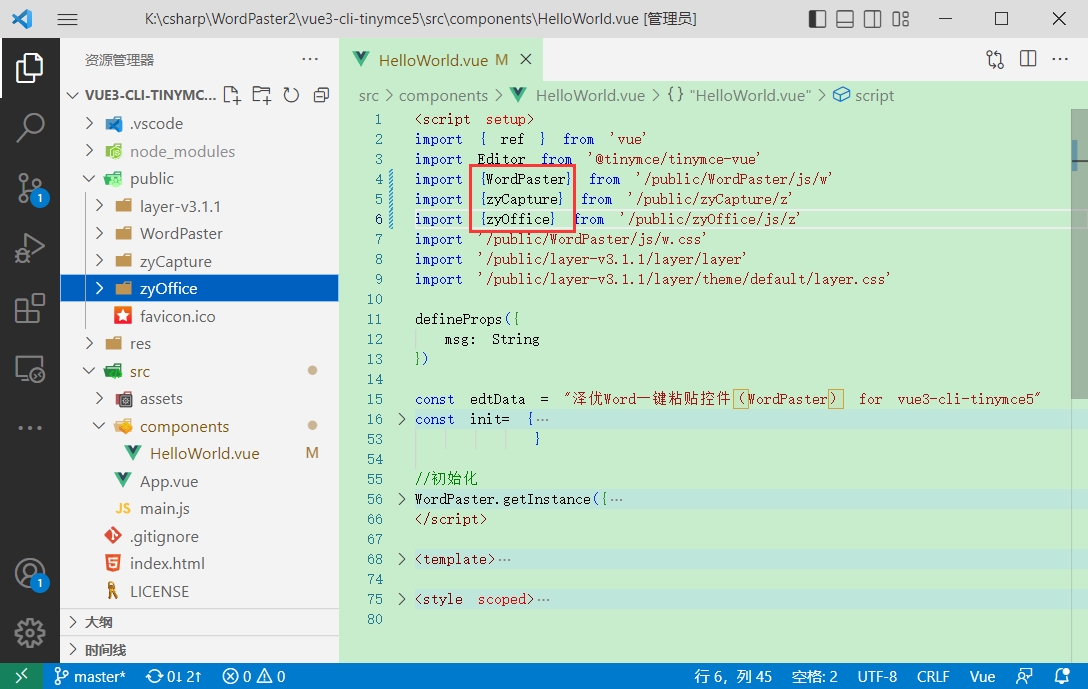Screen dimensions: 1088x689
Task: Select the HelloWorld.vue editor tab
Action: point(432,60)
